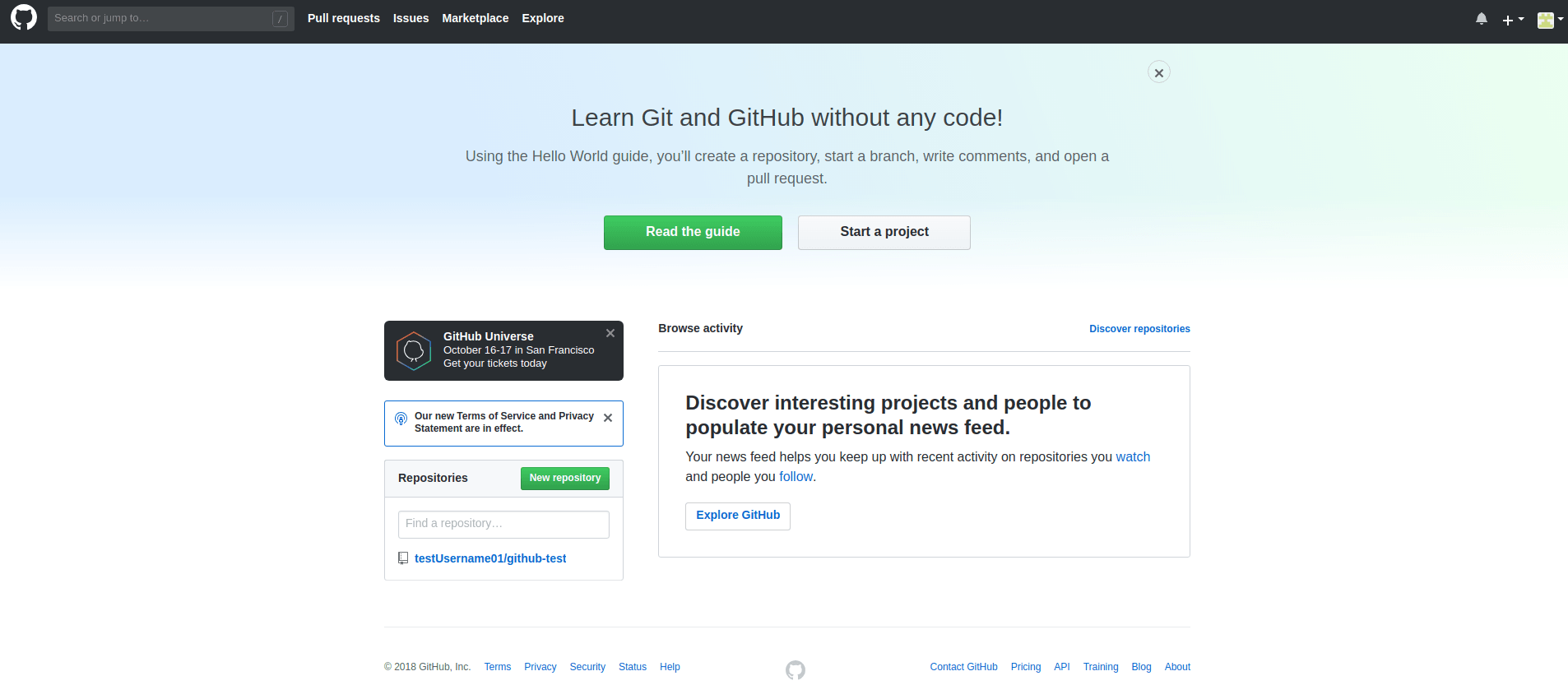This screenshot has width=1568, height=699.
Task: Open the GitHub Octocat home logo
Action: pos(24,17)
